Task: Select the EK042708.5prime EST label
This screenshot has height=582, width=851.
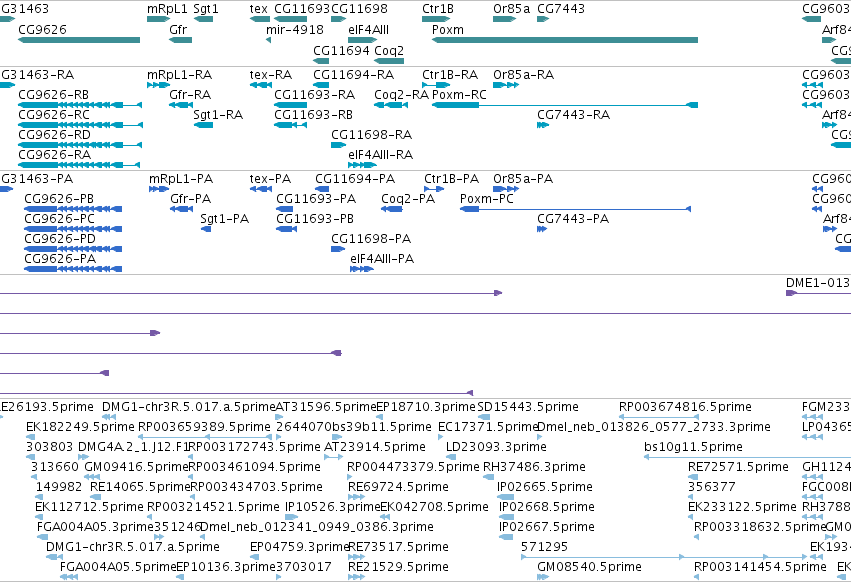Action: pyautogui.click(x=434, y=507)
